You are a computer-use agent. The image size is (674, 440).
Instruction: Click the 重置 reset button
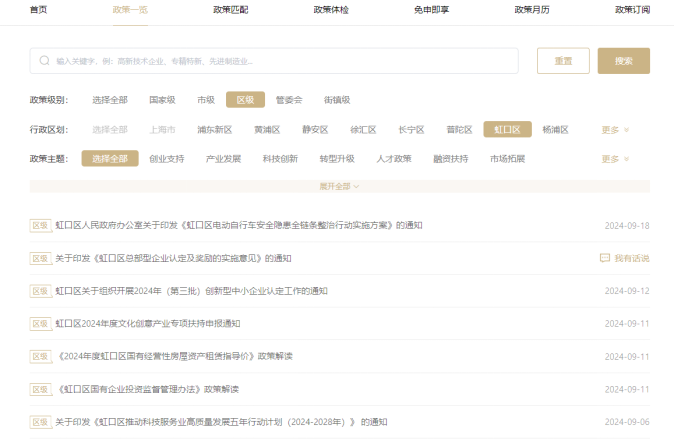tap(563, 61)
